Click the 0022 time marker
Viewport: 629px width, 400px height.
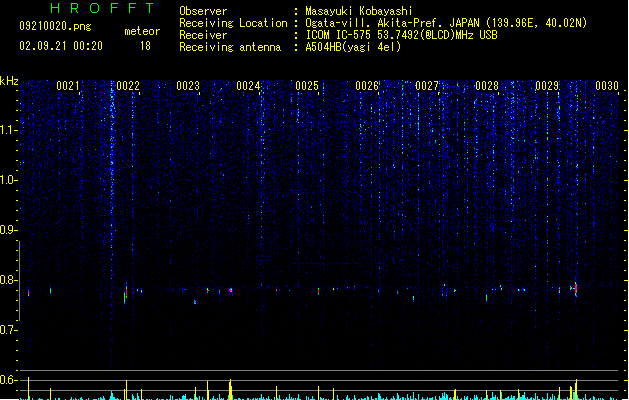coord(128,86)
